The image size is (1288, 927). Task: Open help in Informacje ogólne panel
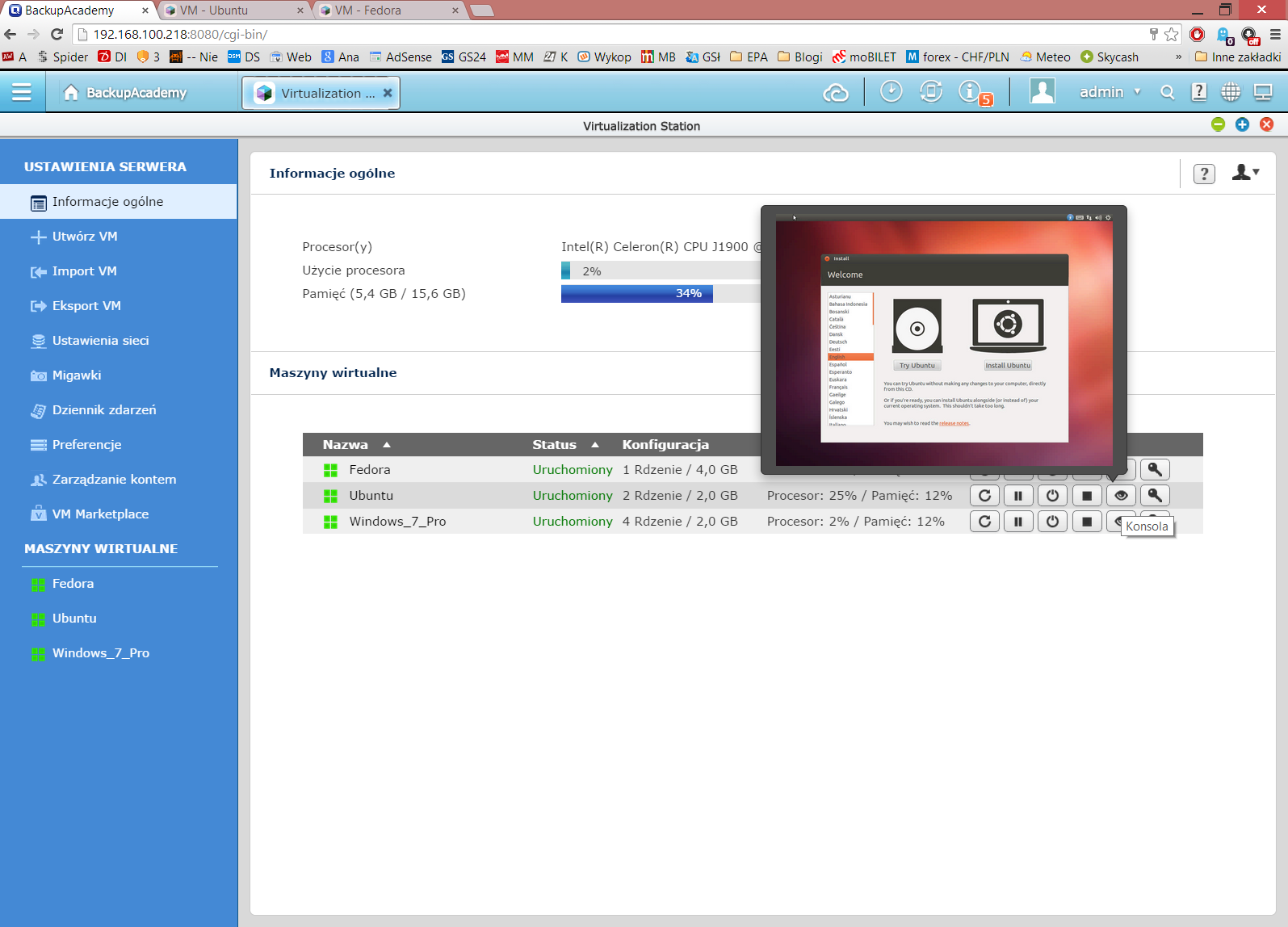[x=1204, y=174]
